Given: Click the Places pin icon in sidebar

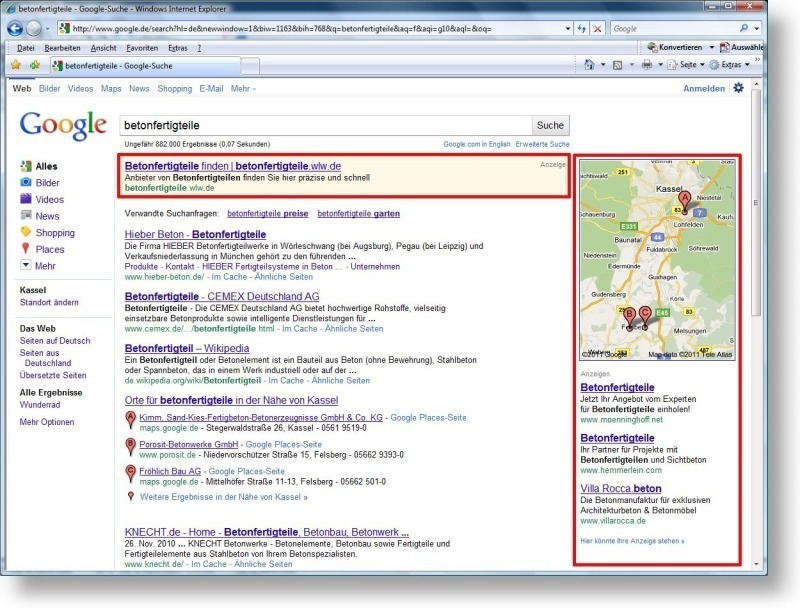Looking at the screenshot, I should point(26,248).
